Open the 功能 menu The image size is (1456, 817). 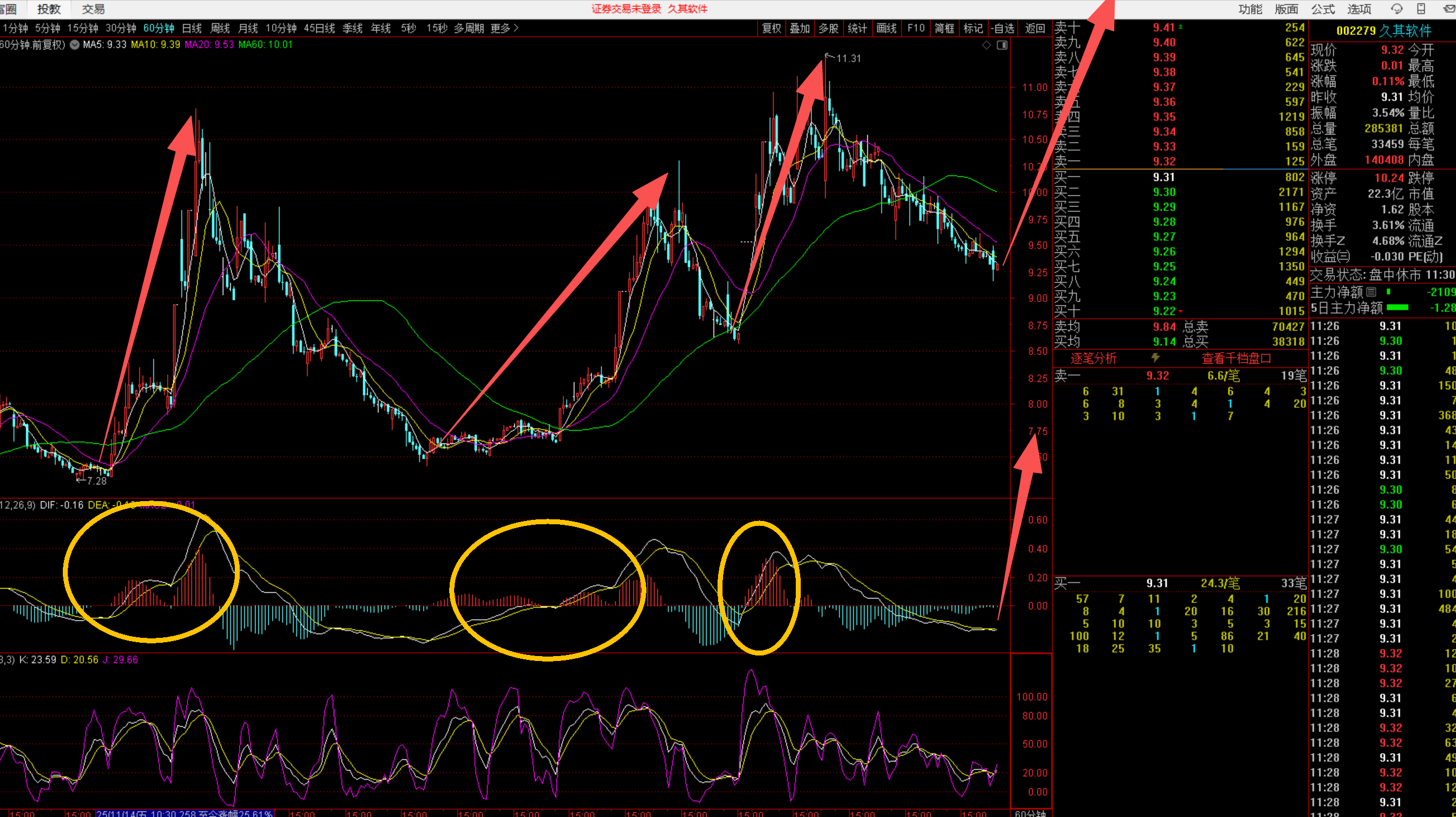pyautogui.click(x=1250, y=9)
